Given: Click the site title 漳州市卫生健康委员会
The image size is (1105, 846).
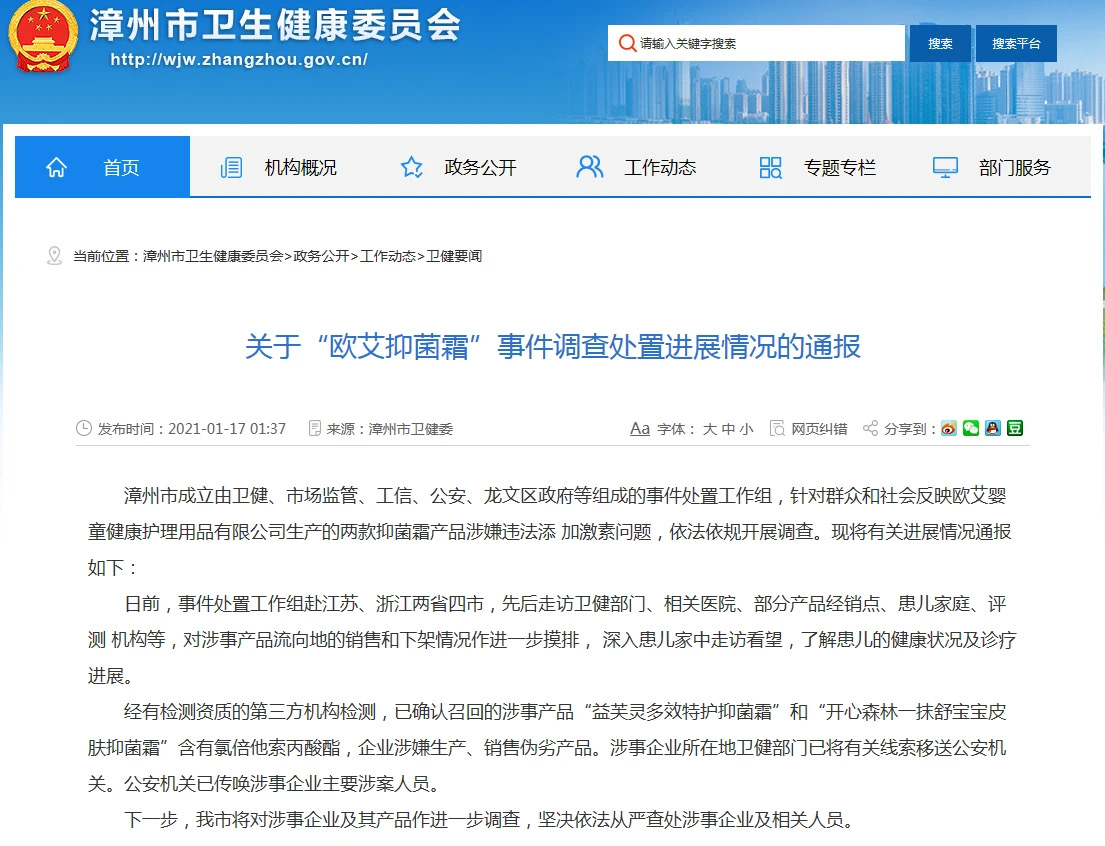Looking at the screenshot, I should [275, 25].
